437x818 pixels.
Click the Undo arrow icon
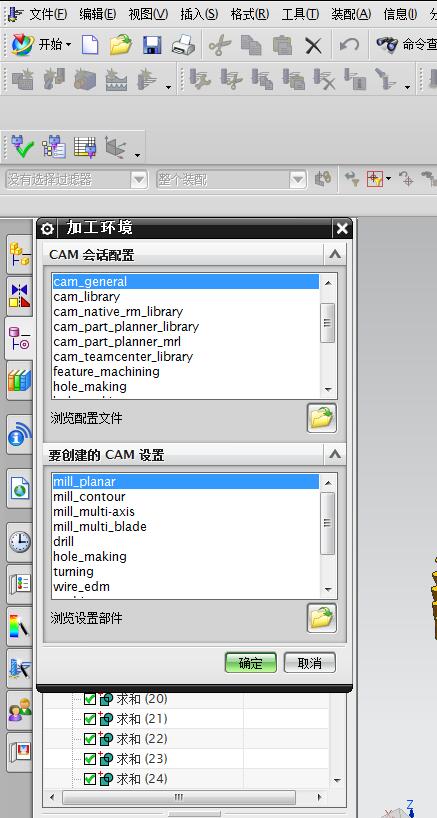[349, 45]
